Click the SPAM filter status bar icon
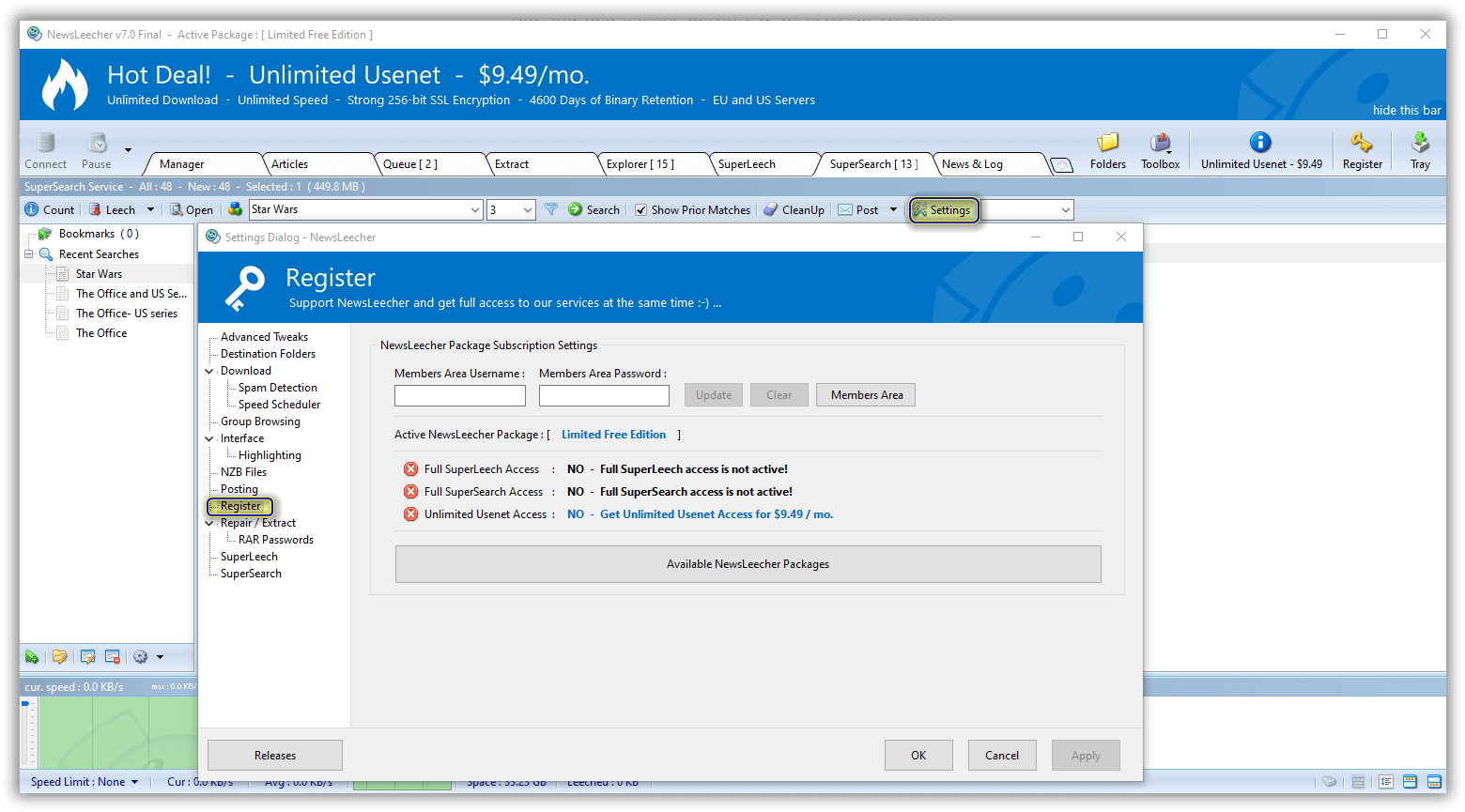The height and width of the screenshot is (812, 1465). coord(1359,781)
